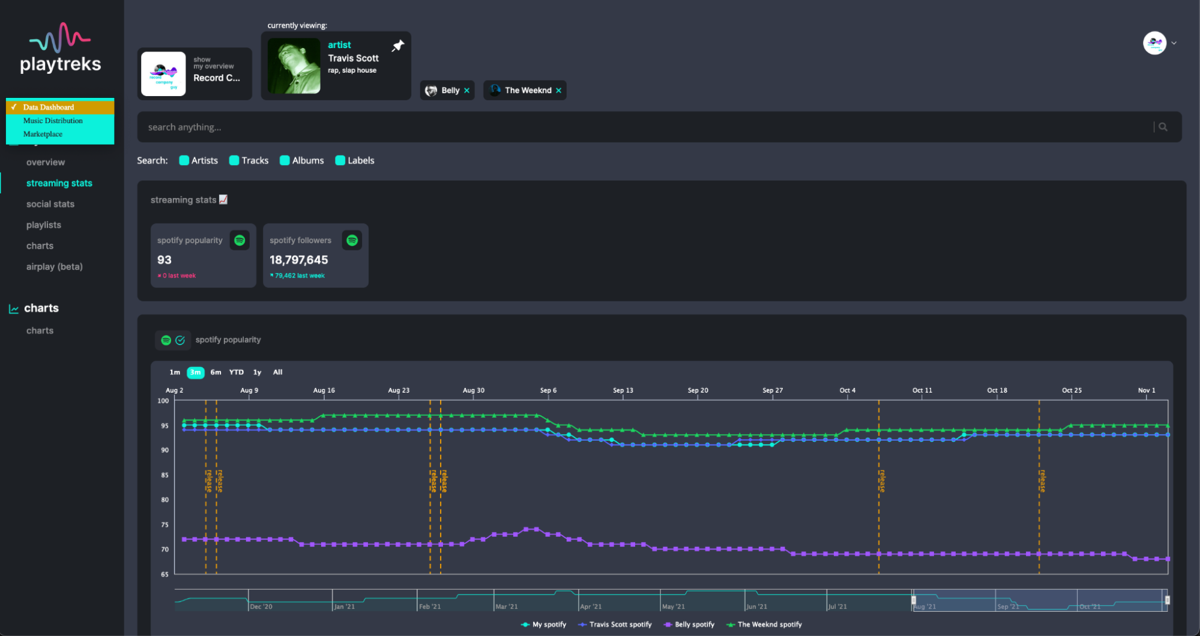The image size is (1200, 637).
Task: Click the followers count 18,797,645
Action: click(299, 260)
